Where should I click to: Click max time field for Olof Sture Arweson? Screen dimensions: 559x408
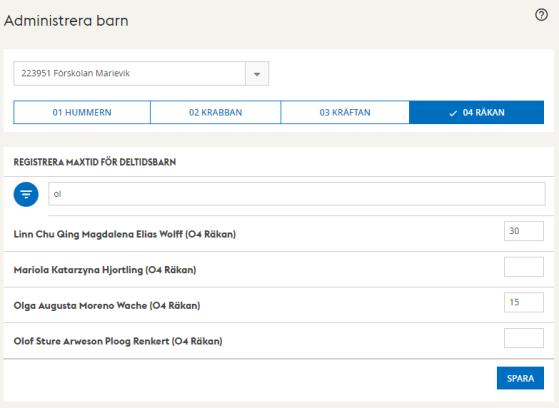[524, 338]
